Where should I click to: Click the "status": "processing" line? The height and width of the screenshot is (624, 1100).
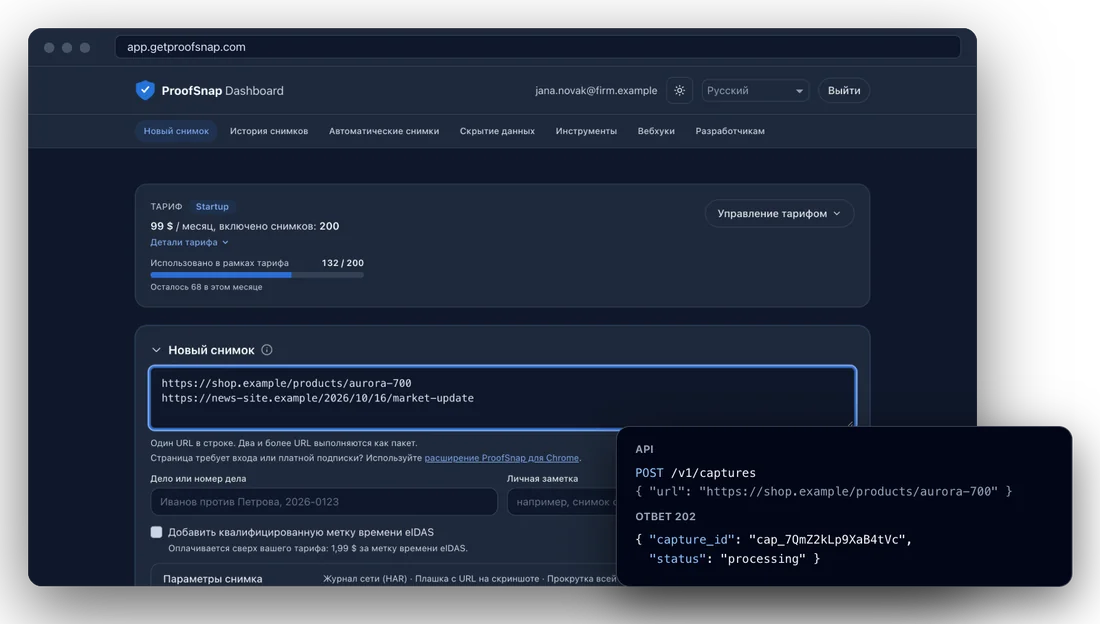coord(734,559)
